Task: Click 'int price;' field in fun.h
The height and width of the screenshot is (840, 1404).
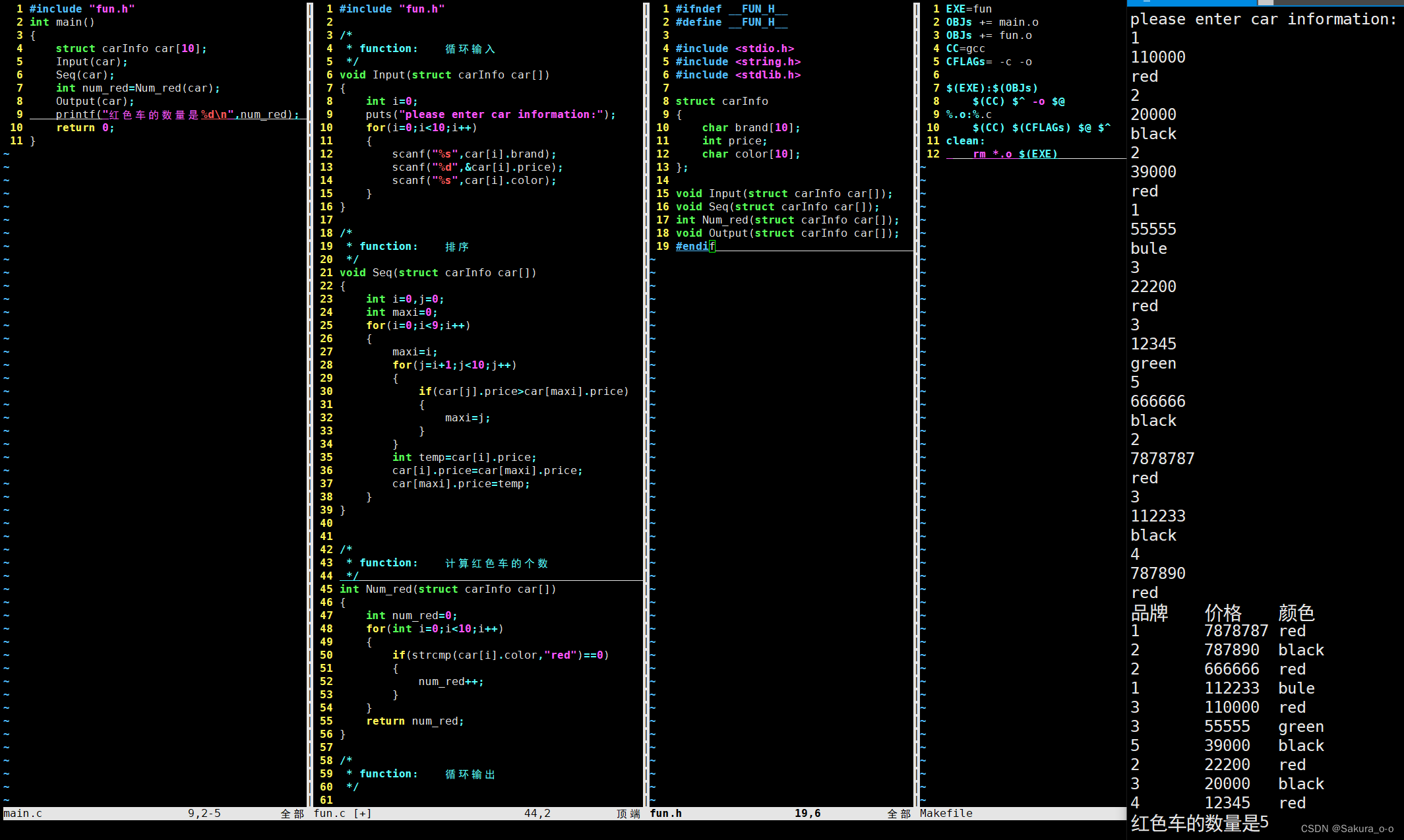Action: coord(734,140)
